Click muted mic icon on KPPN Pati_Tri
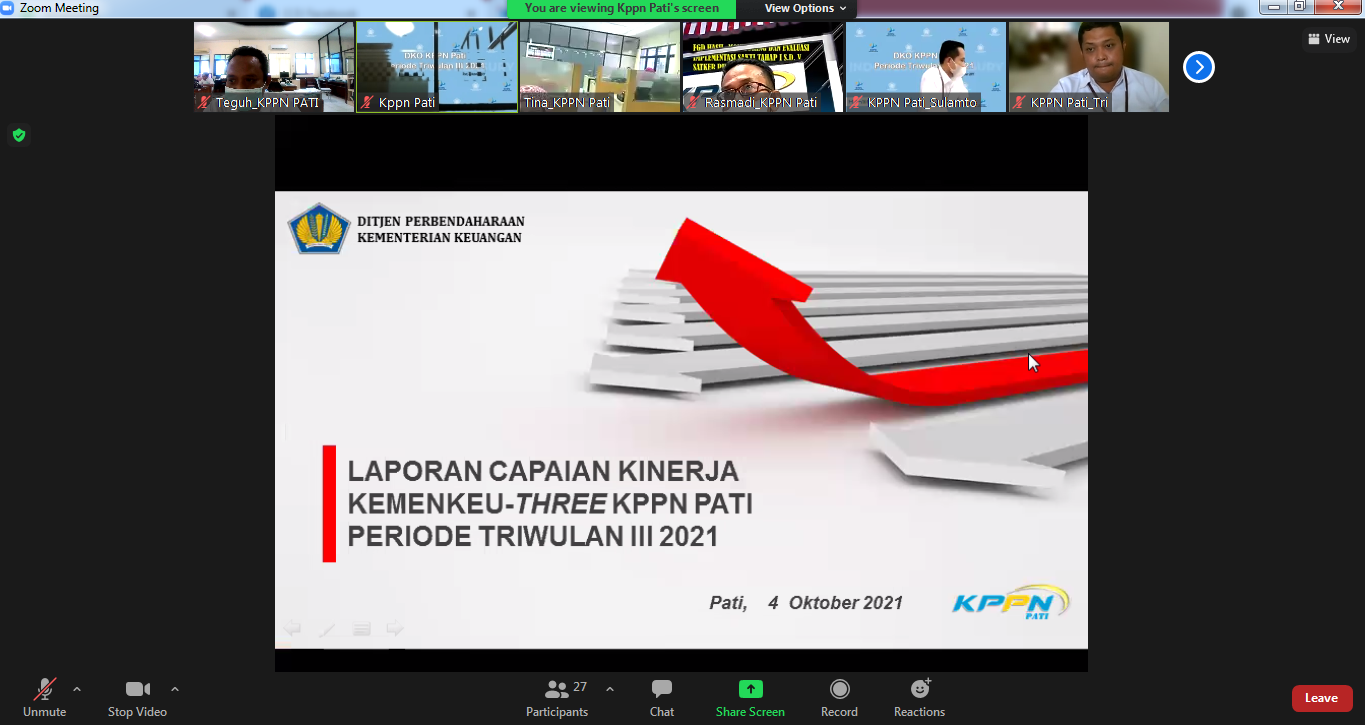The image size is (1365, 725). point(1020,102)
